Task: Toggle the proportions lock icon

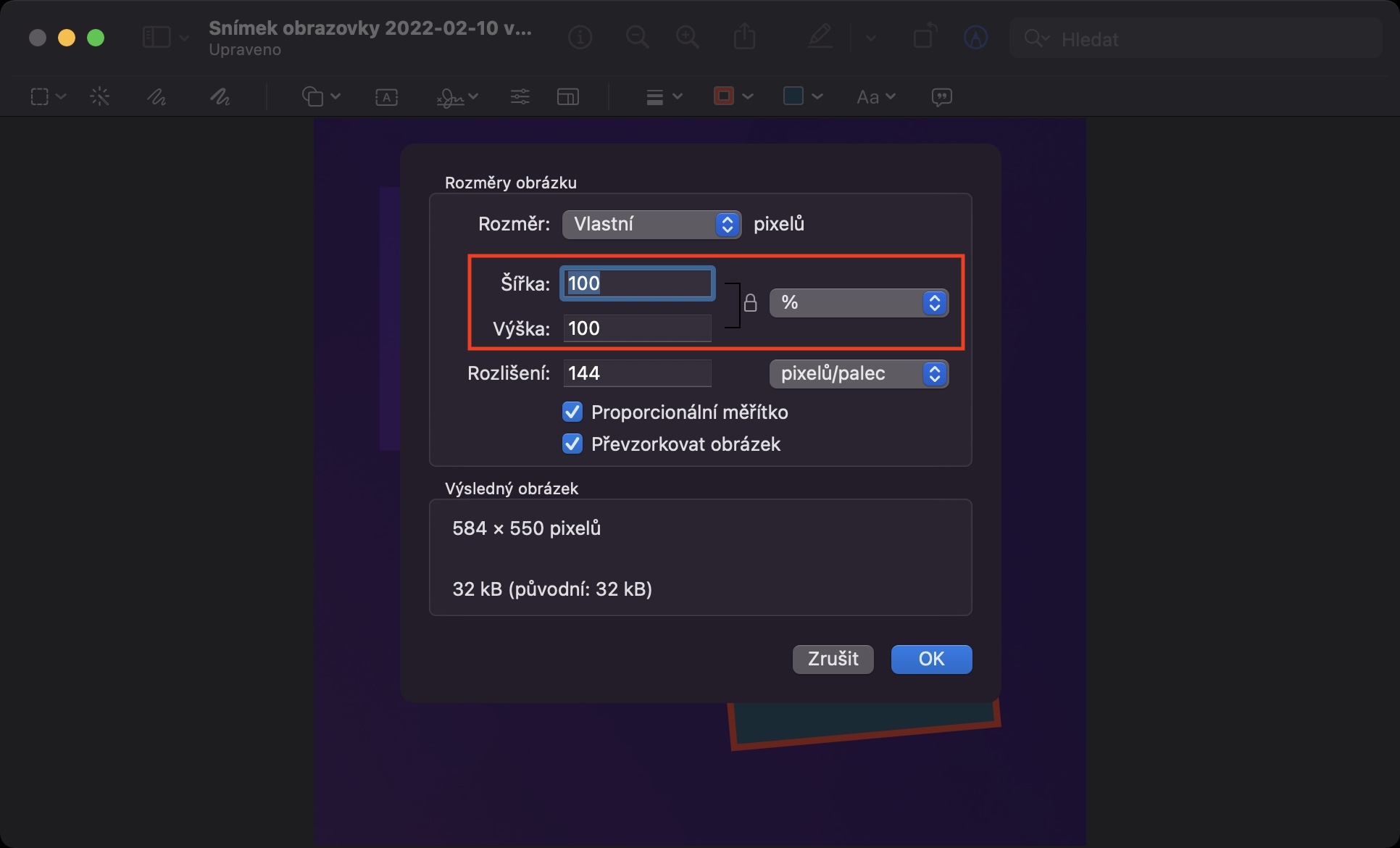Action: [750, 303]
